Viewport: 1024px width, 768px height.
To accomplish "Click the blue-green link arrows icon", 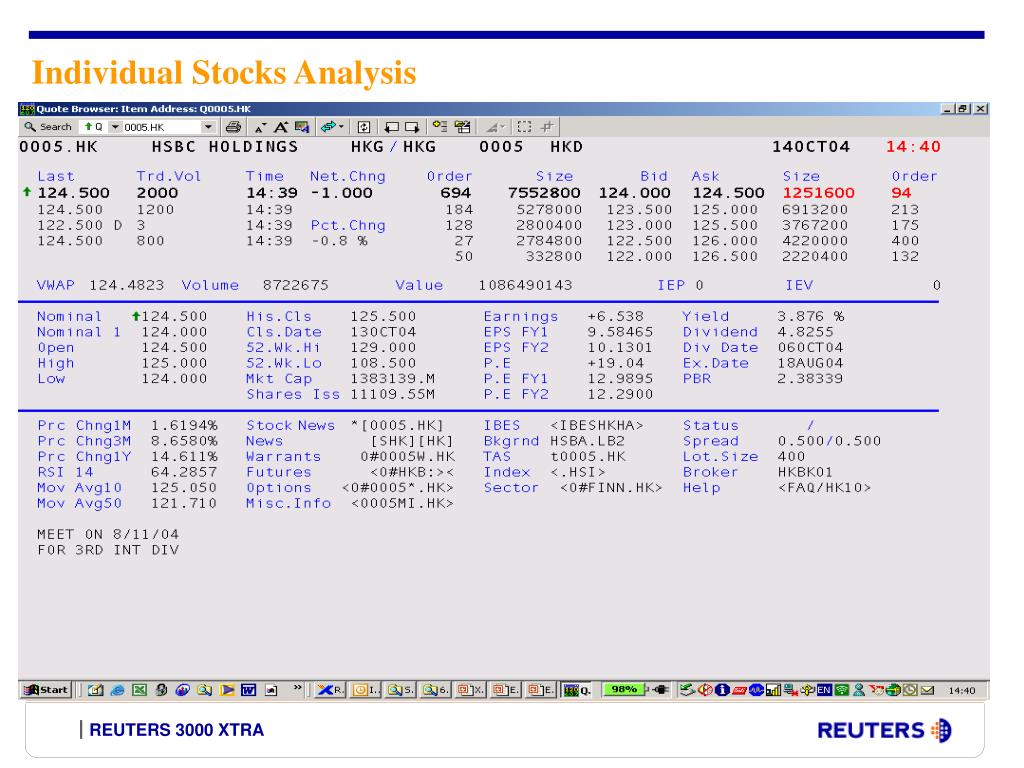I will [x=328, y=127].
